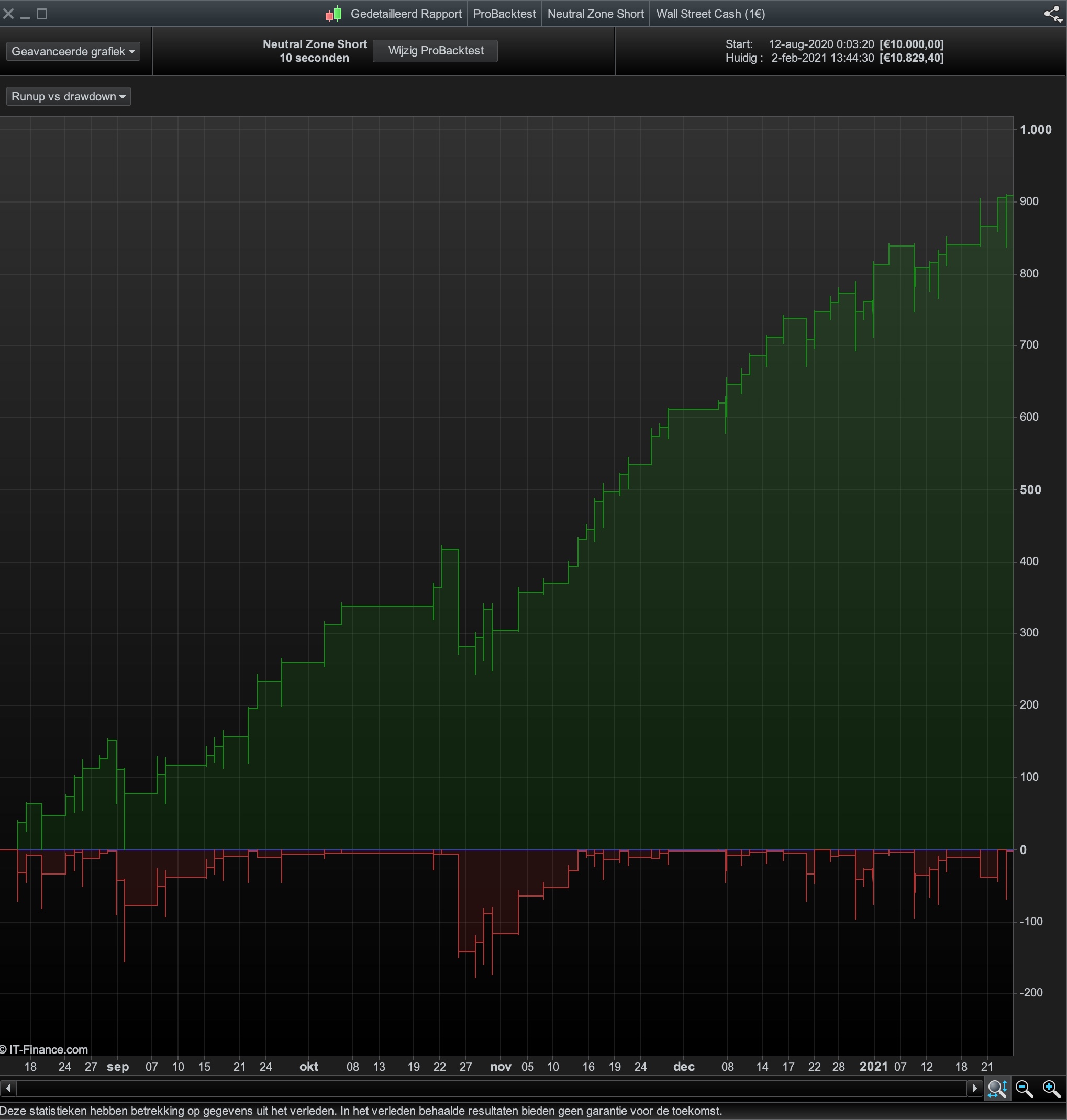Viewport: 1067px width, 1120px height.
Task: Select the ProBacktest title tab
Action: [504, 14]
